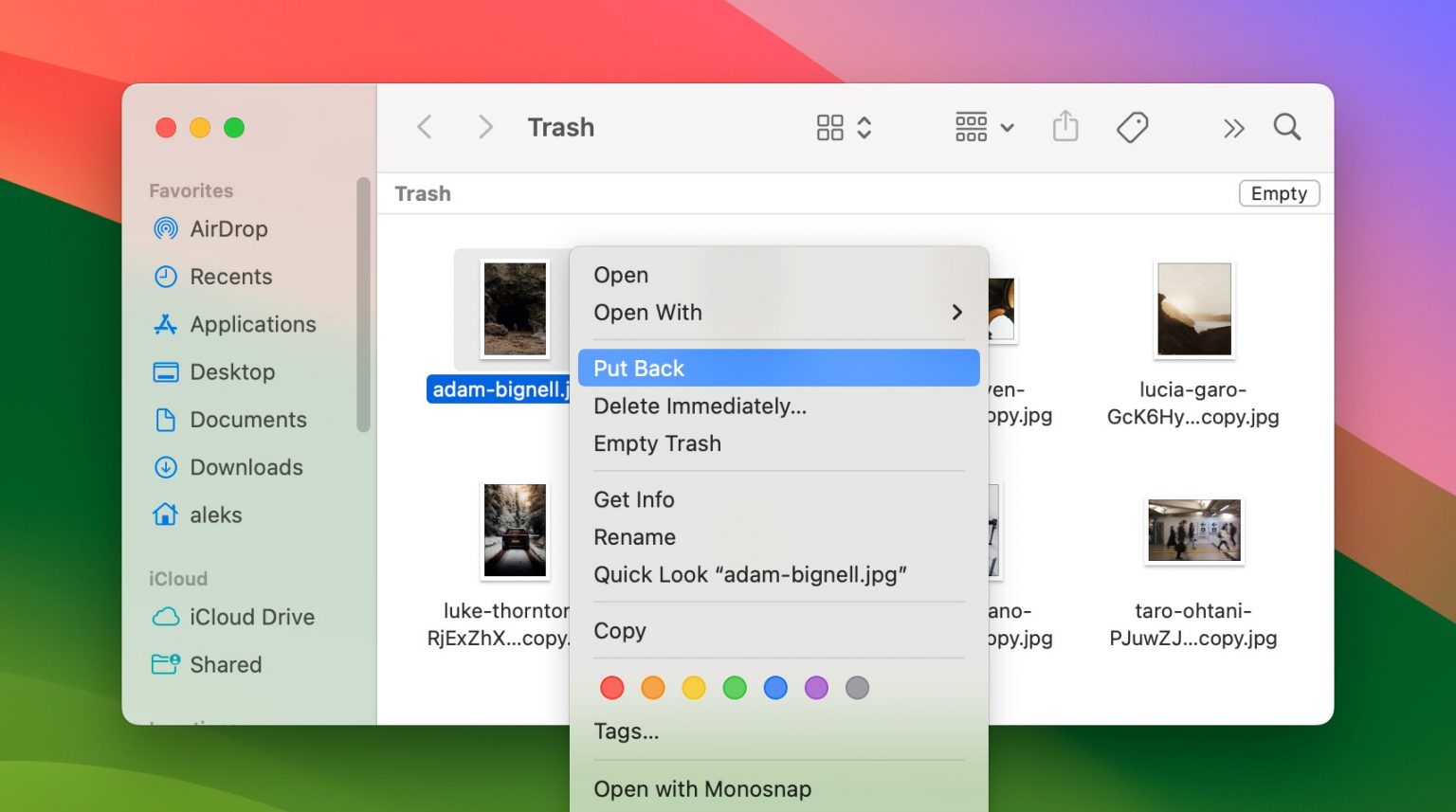Select the Shared iCloud folder
Viewport: 1456px width, 812px height.
(227, 664)
